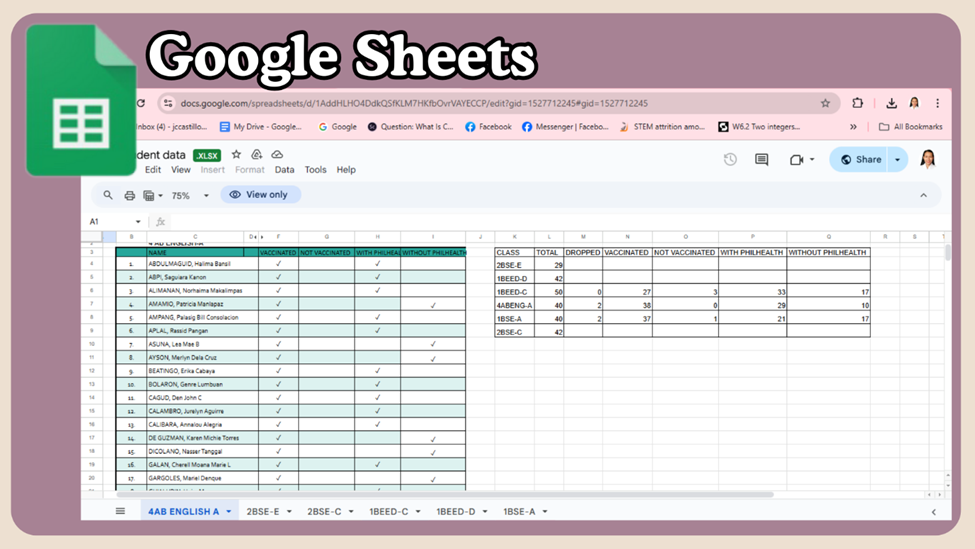The image size is (975, 549).
Task: Open the Messenger bookmark
Action: click(565, 127)
